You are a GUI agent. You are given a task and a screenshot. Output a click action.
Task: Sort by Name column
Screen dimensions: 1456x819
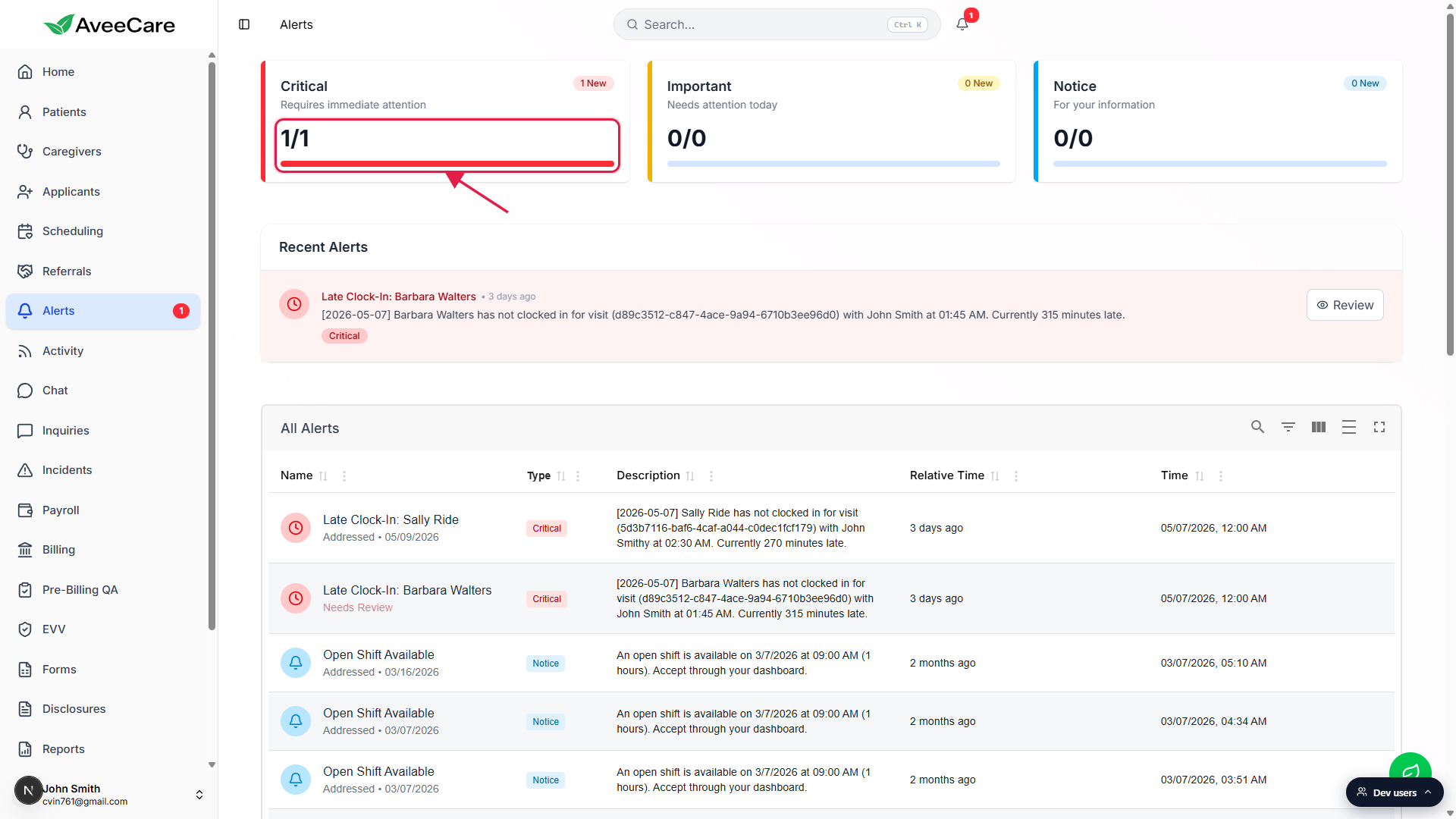click(324, 476)
